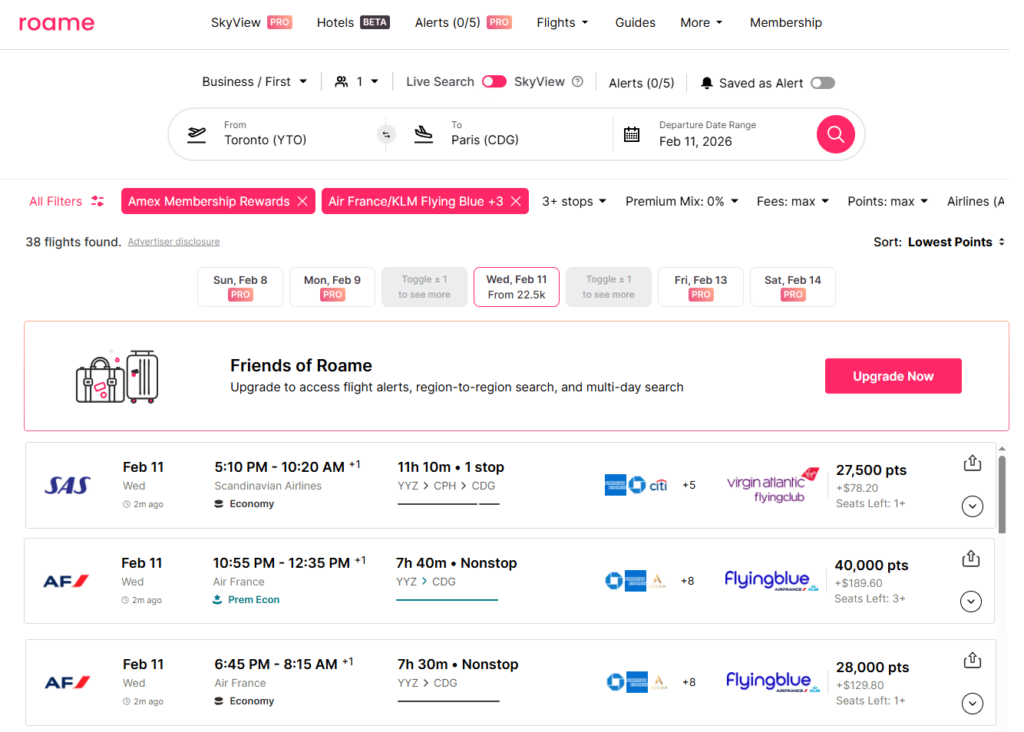The image size is (1024, 732).
Task: Share the SAS flight using its export icon
Action: [971, 463]
